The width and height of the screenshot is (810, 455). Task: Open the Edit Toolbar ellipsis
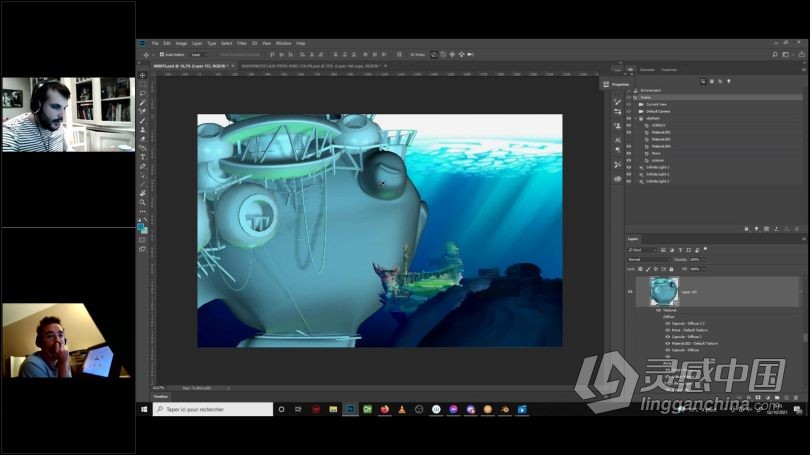[x=143, y=211]
